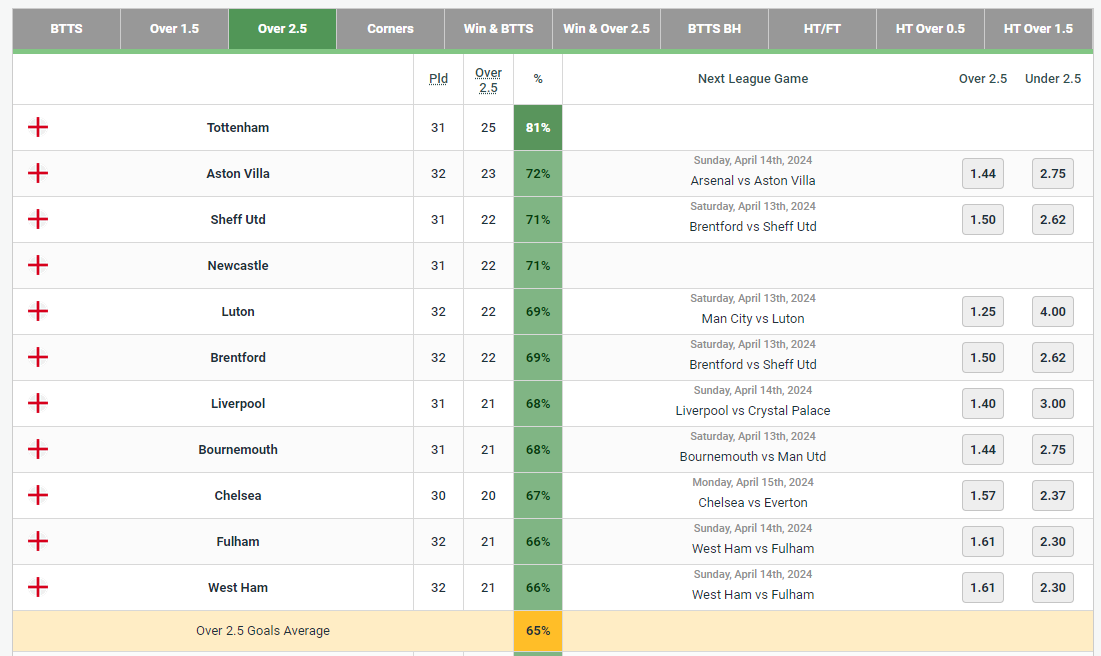Click the England flag in Luton row
The height and width of the screenshot is (656, 1101).
pos(38,311)
